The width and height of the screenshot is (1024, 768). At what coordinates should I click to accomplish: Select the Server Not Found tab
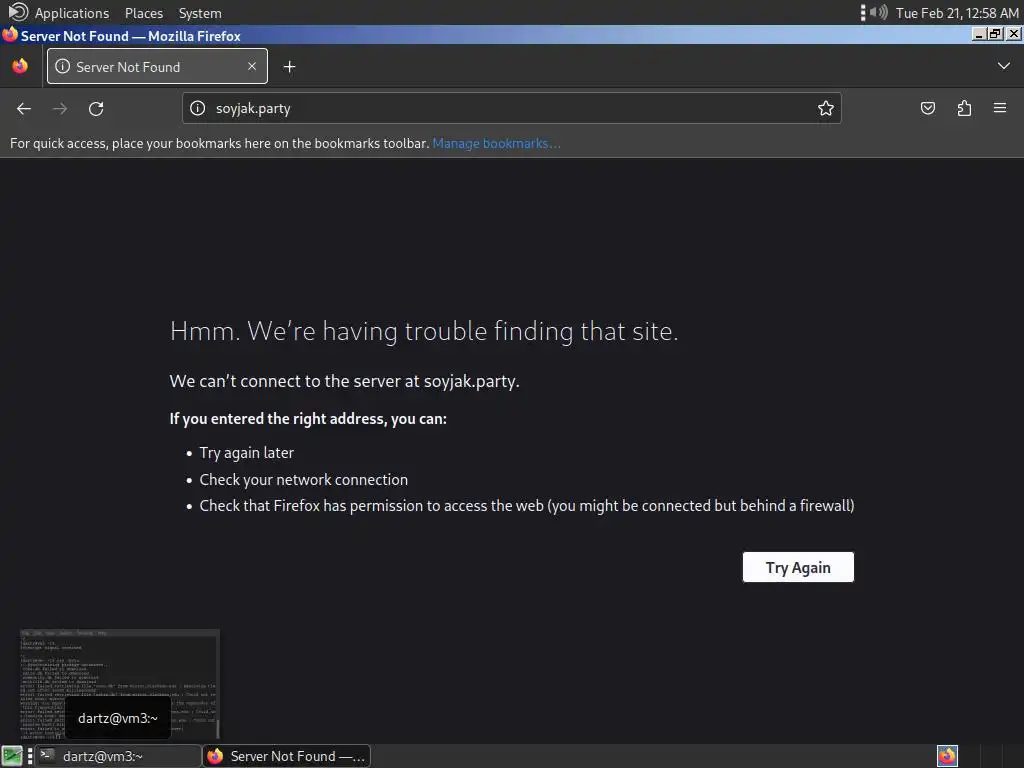point(157,66)
